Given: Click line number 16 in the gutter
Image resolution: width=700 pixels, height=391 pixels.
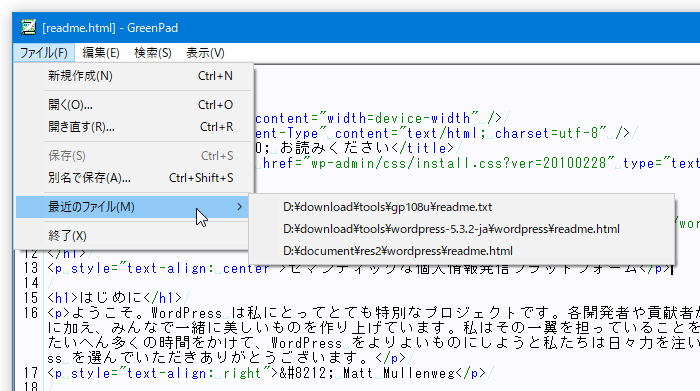Looking at the screenshot, I should tap(31, 313).
